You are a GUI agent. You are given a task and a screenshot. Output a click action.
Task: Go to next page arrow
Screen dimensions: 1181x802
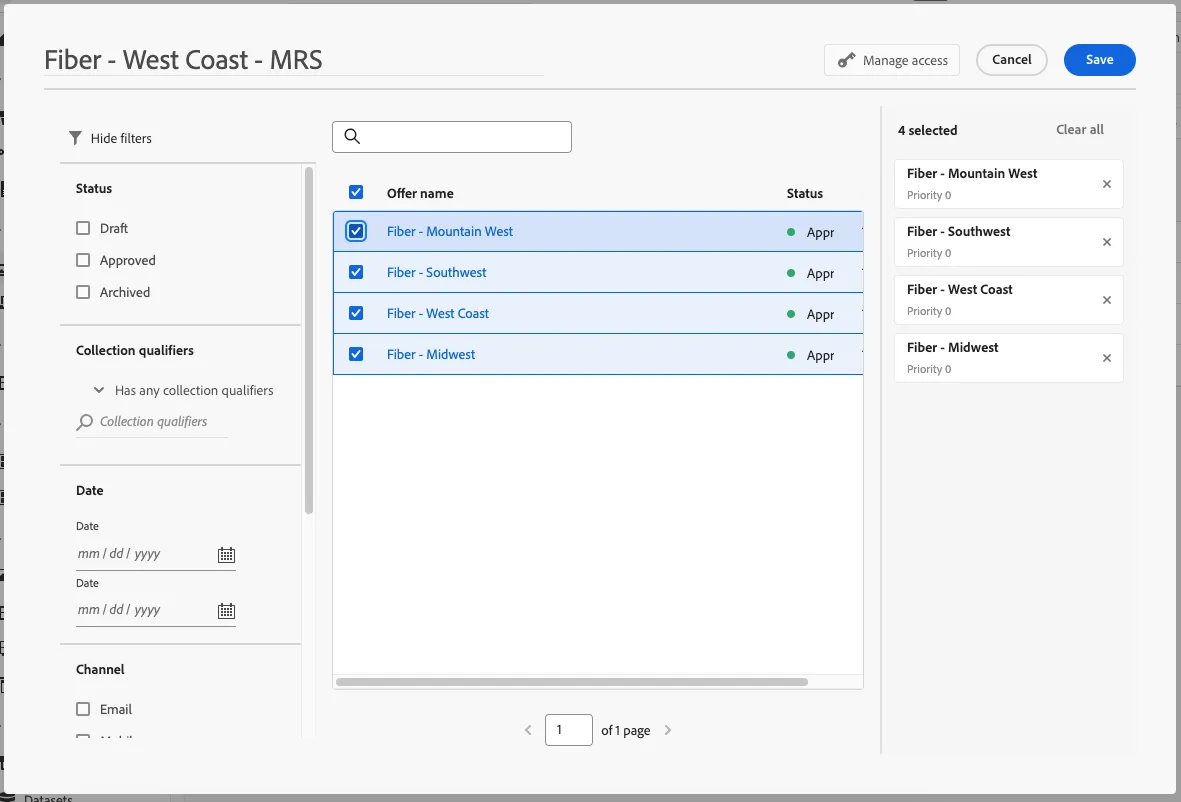667,730
